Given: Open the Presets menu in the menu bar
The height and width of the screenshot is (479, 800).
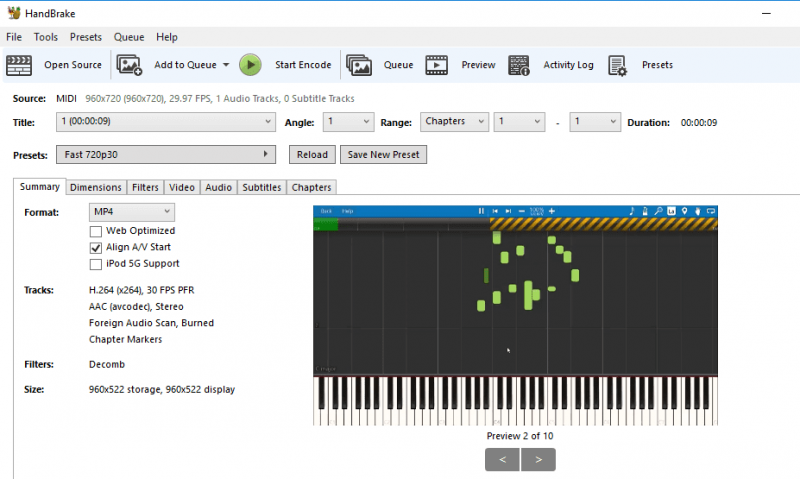Looking at the screenshot, I should point(86,37).
